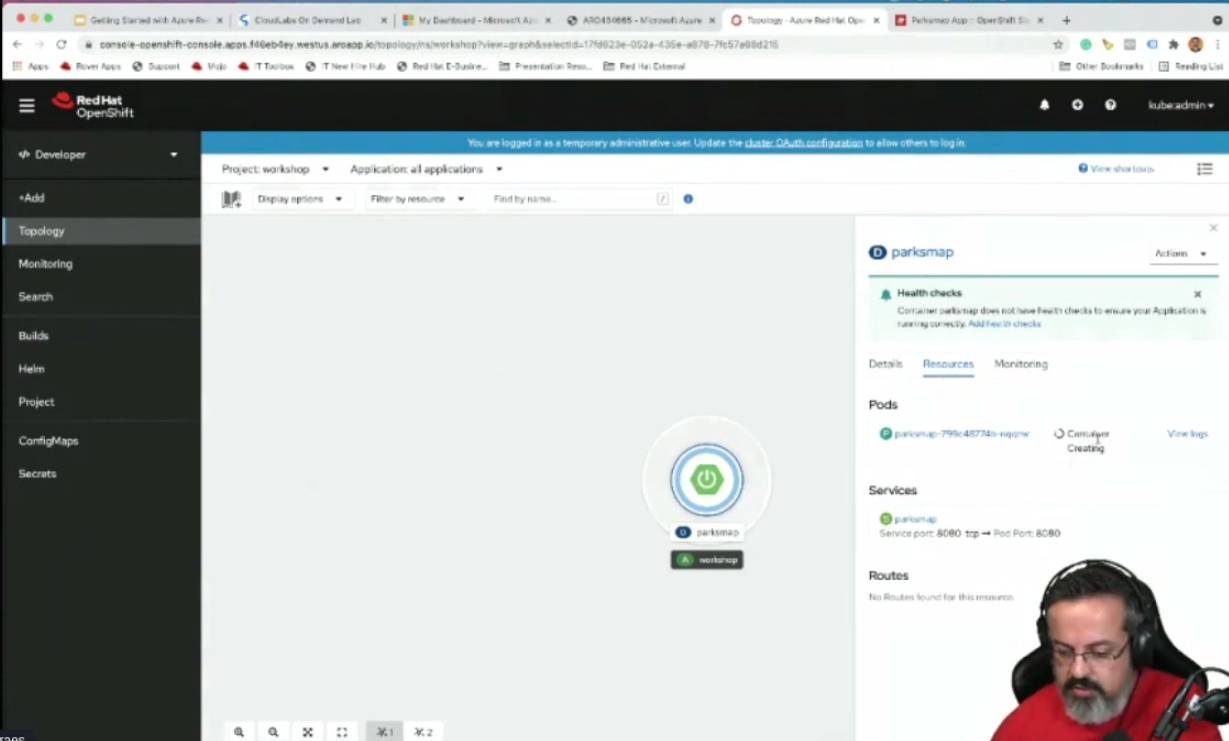The width and height of the screenshot is (1229, 741).
Task: Click the blue info icon beside search
Action: 688,199
